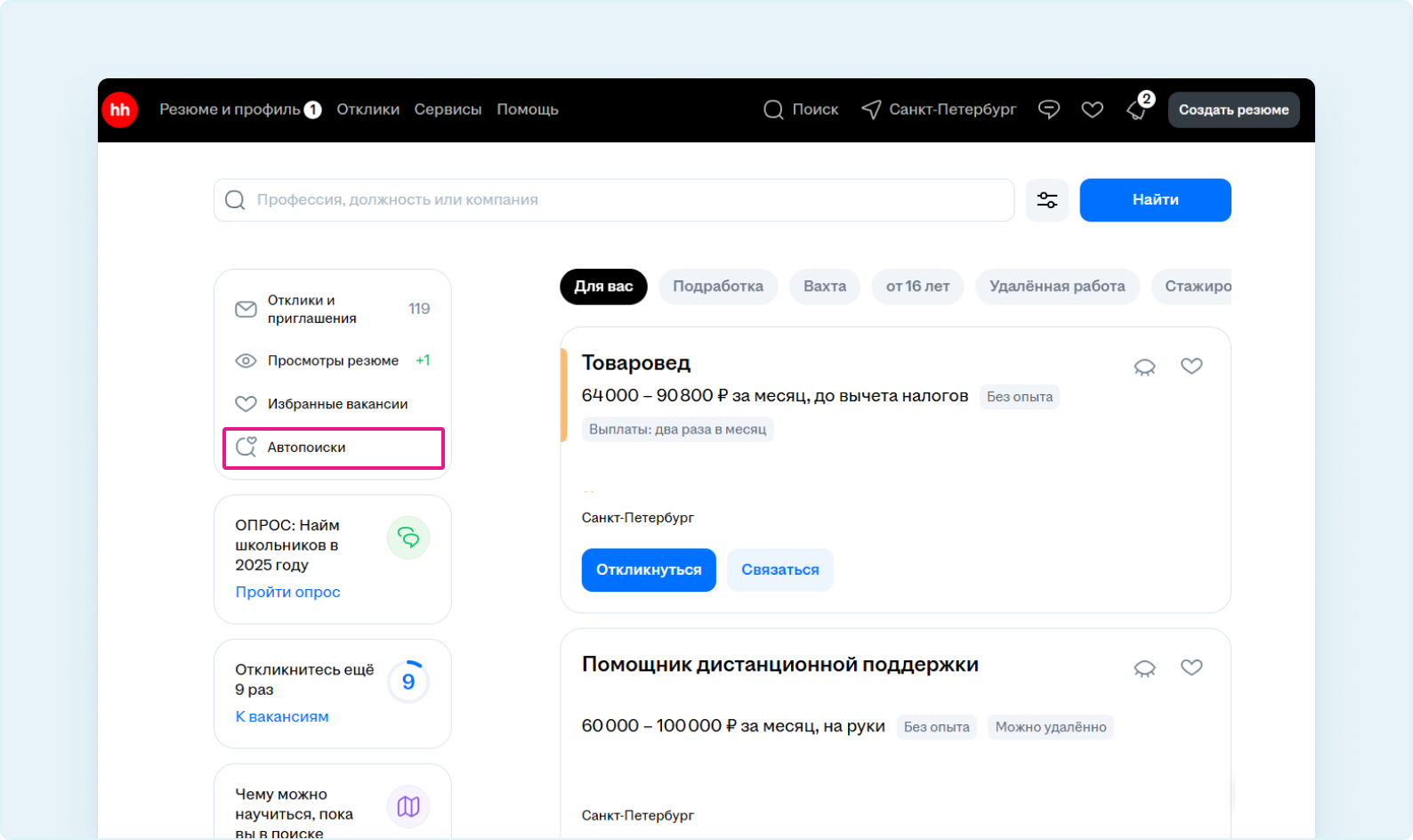Screen dimensions: 1413x840
Task: Click Без опыта tag on Помощник vacancy
Action: (937, 727)
